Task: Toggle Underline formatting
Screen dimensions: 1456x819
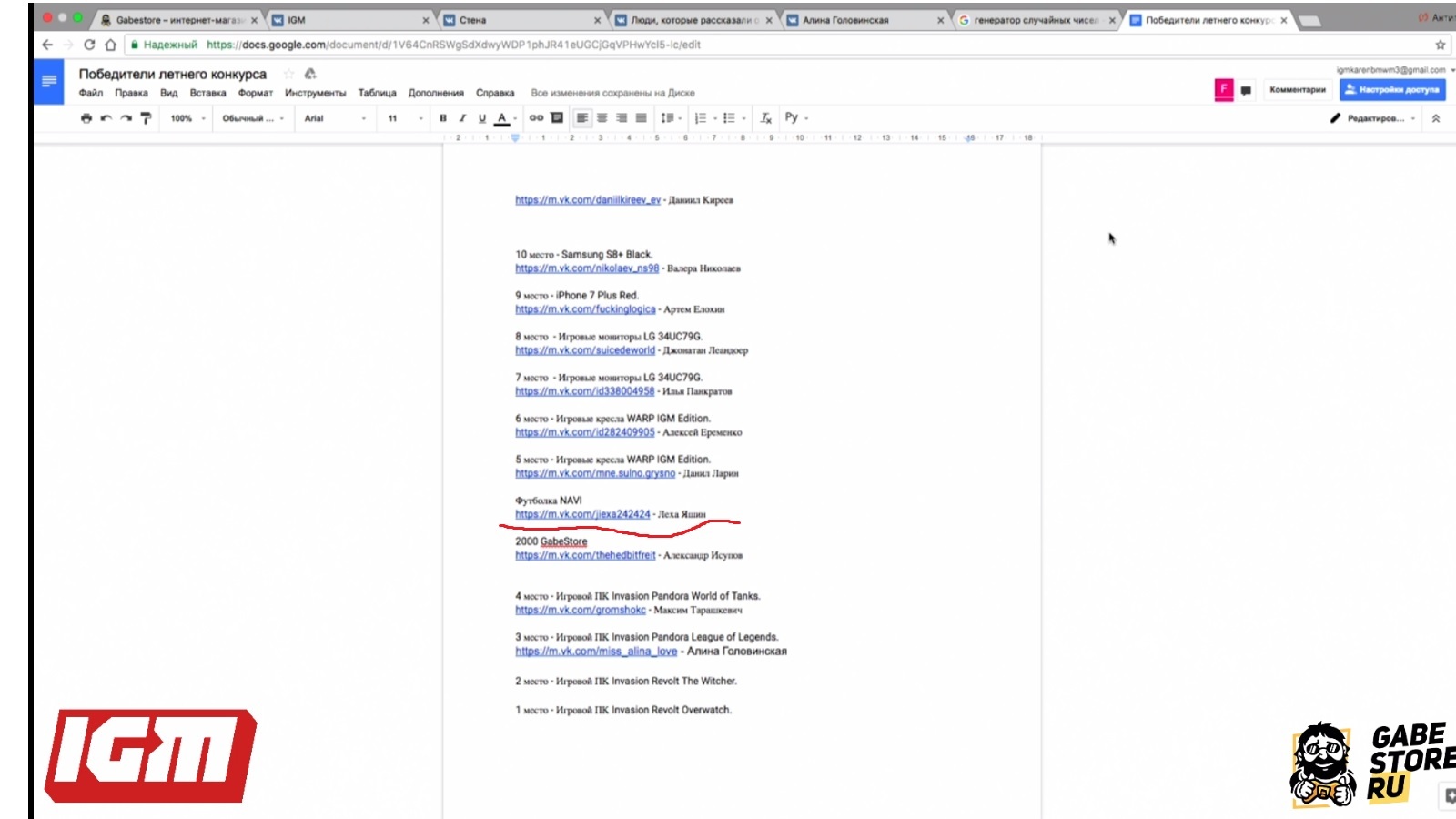Action: tap(482, 118)
